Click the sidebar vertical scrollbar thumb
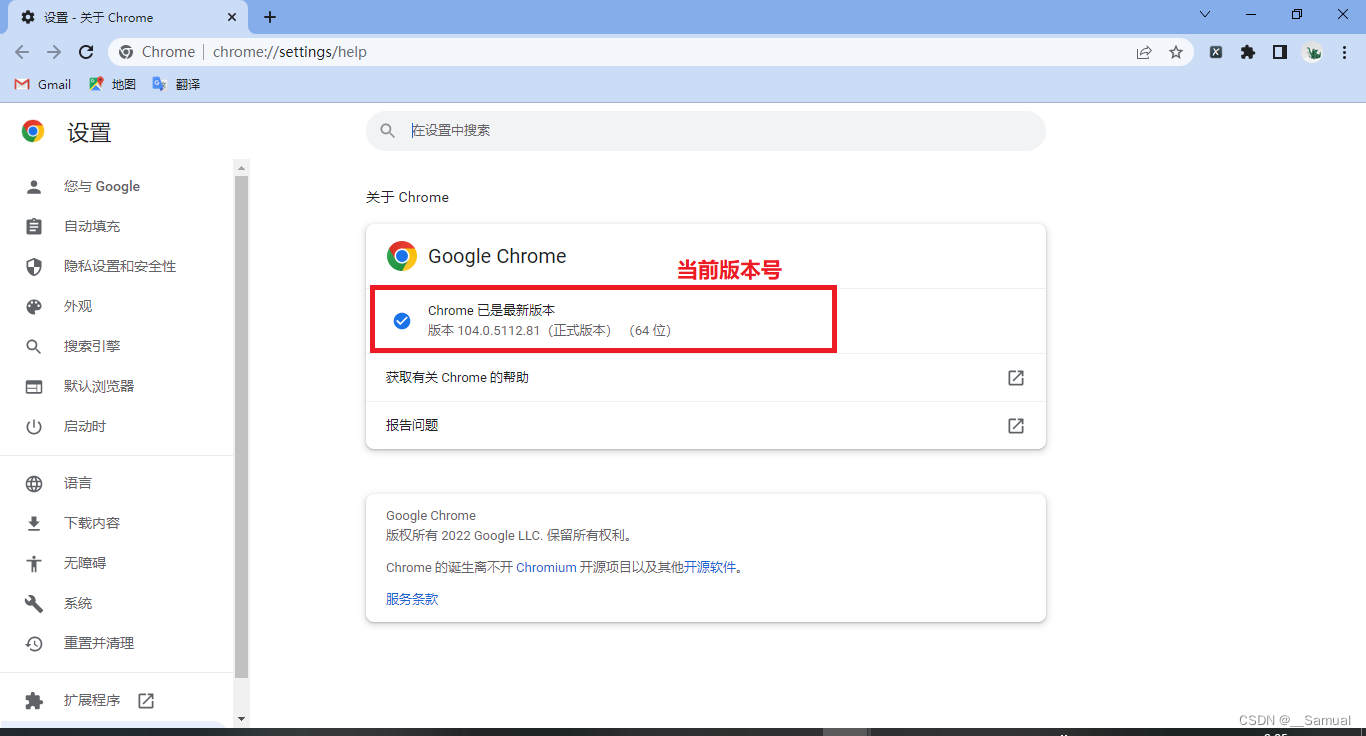The width and height of the screenshot is (1366, 736). 241,428
